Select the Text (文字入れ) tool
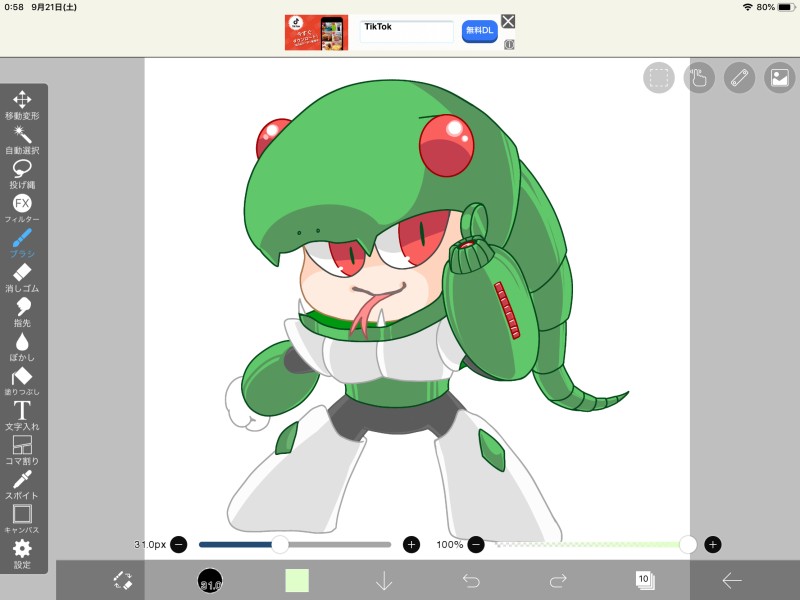 22,416
